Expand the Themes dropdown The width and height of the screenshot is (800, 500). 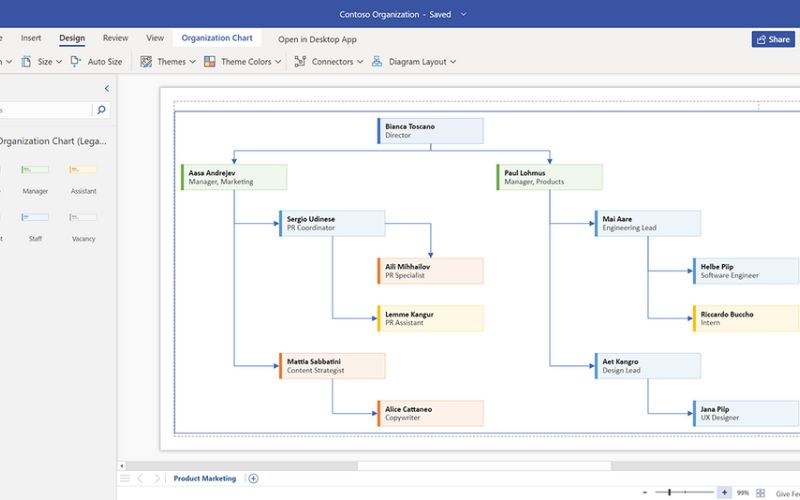pos(192,62)
